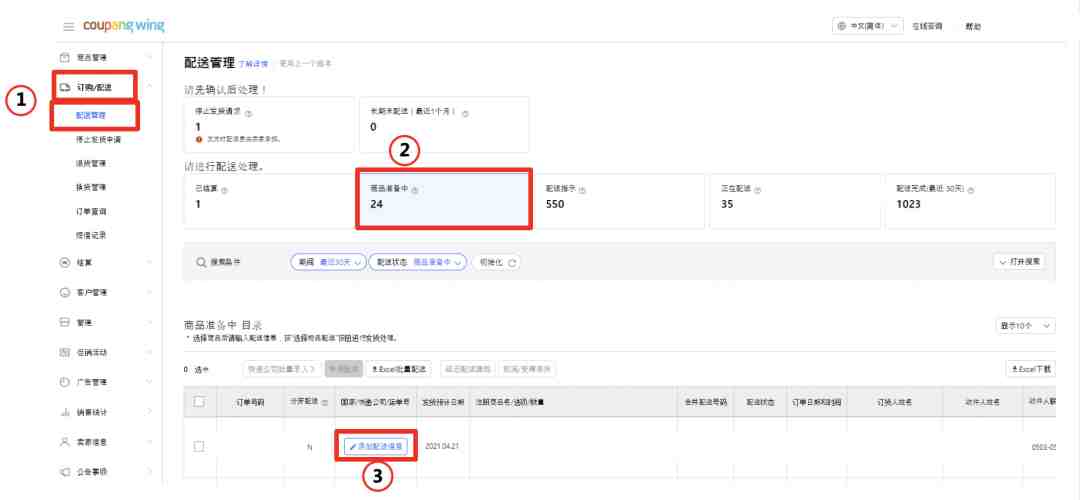1080x500 pixels.
Task: Click info icon on the card showing 24
Action: pyautogui.click(x=415, y=189)
